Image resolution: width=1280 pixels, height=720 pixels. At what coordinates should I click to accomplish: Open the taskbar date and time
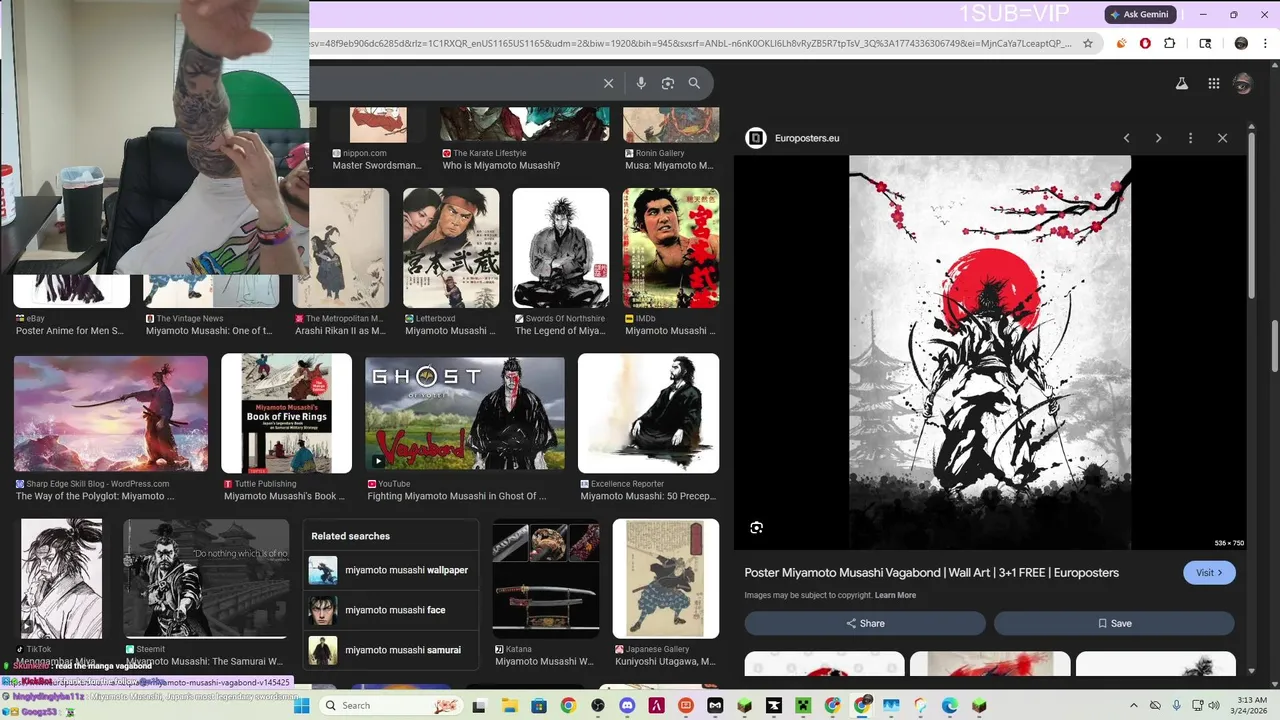pyautogui.click(x=1251, y=705)
